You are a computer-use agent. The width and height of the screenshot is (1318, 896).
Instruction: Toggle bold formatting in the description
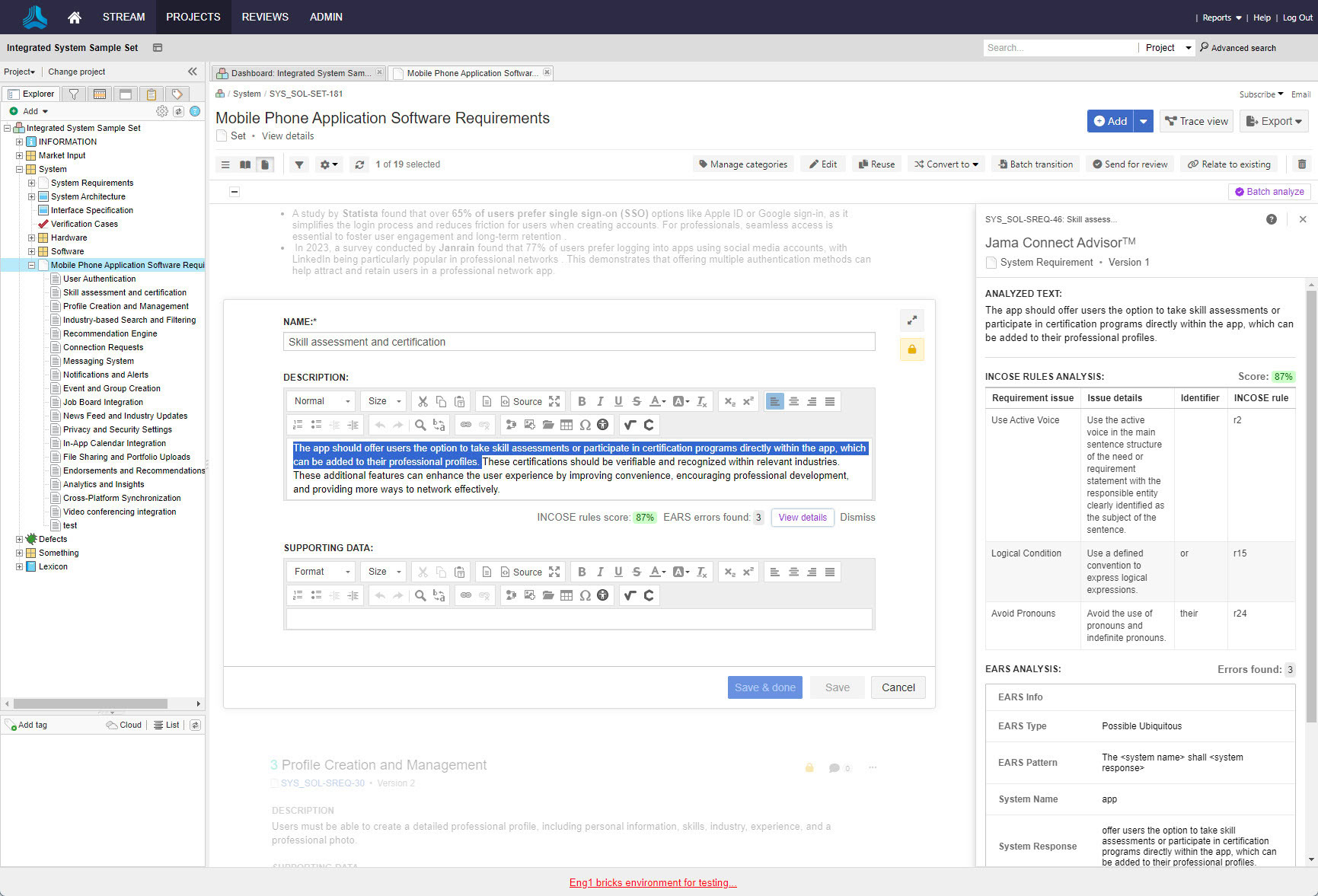(x=582, y=401)
